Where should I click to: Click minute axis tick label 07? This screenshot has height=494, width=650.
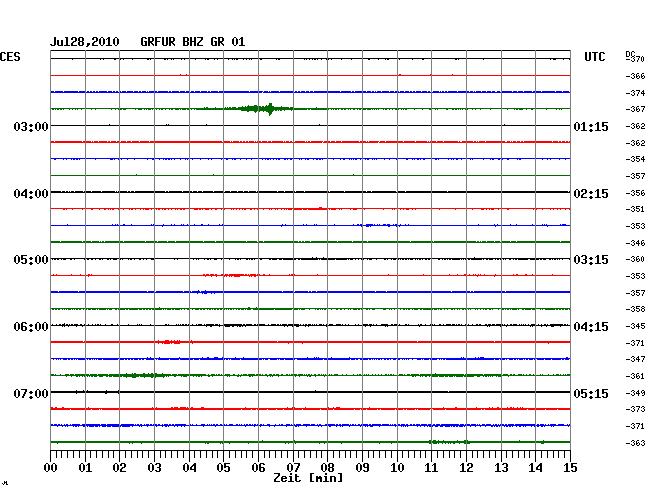pyautogui.click(x=293, y=468)
